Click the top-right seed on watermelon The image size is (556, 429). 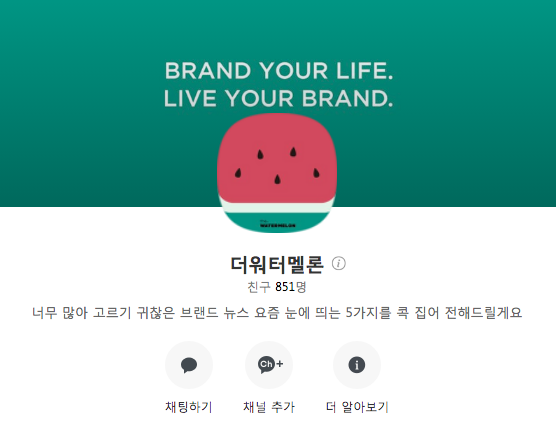[x=293, y=152]
